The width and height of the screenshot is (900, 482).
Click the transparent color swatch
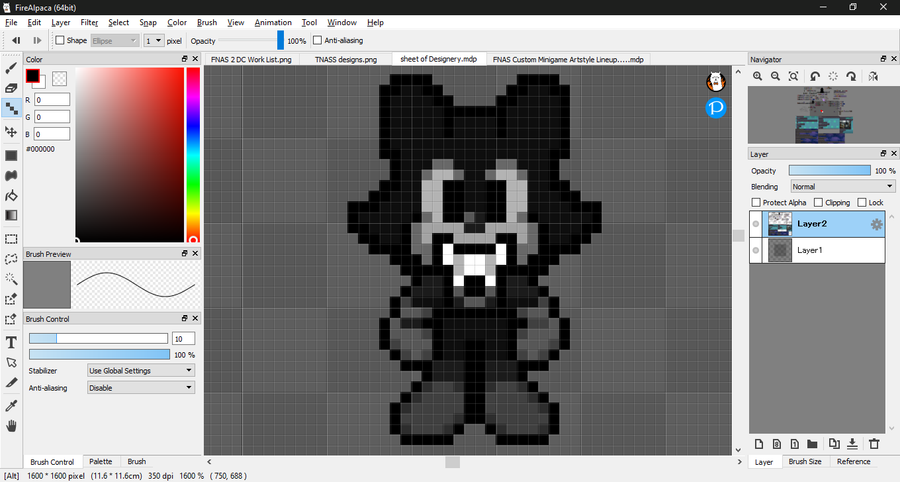[59, 78]
